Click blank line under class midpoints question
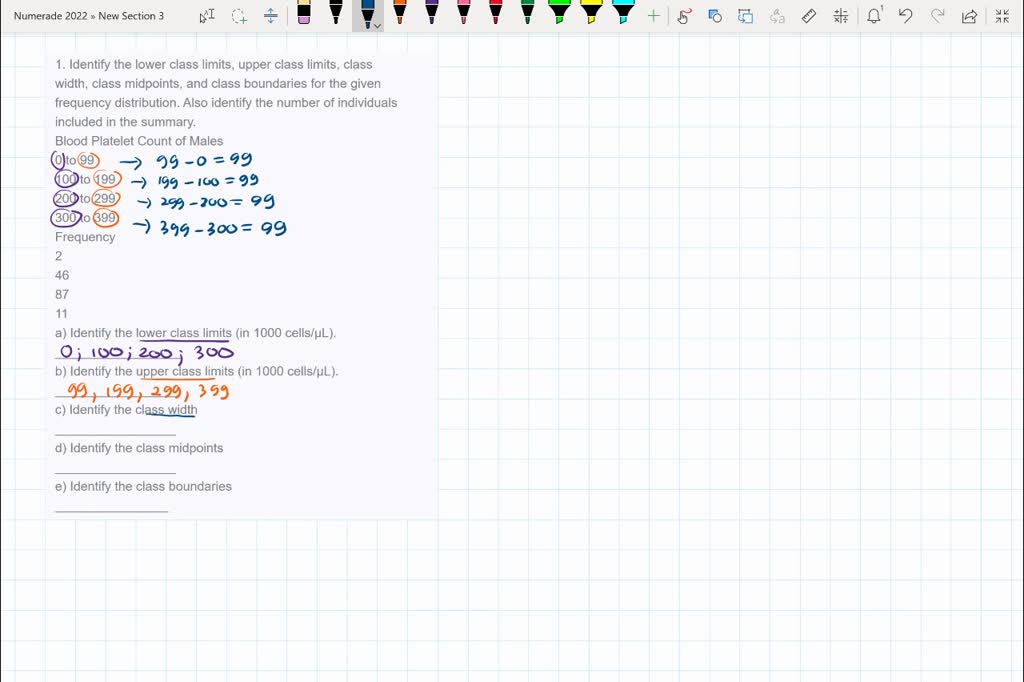This screenshot has width=1024, height=682. 115,472
